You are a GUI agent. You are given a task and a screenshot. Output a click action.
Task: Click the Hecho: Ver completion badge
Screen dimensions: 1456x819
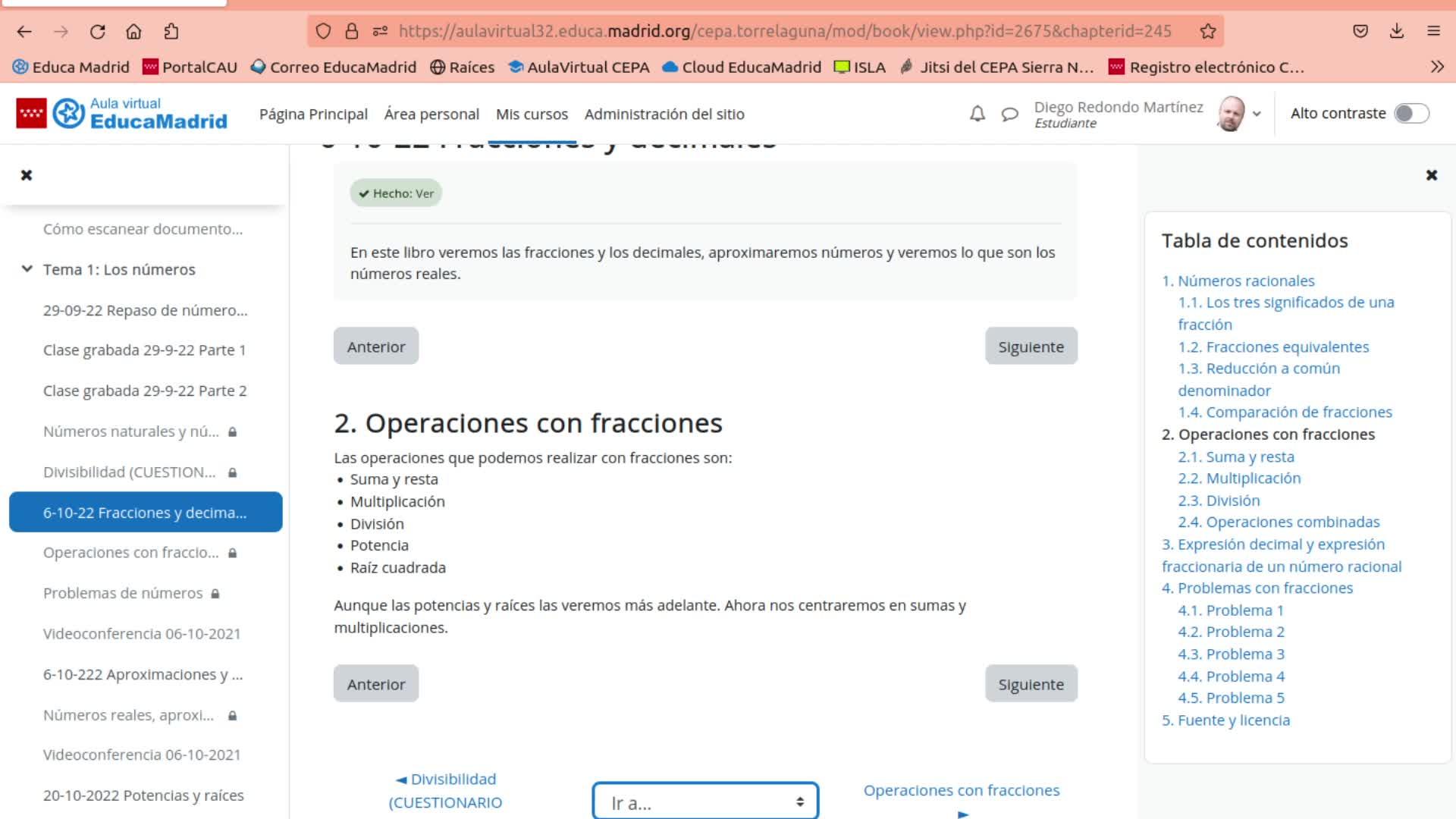pyautogui.click(x=396, y=193)
